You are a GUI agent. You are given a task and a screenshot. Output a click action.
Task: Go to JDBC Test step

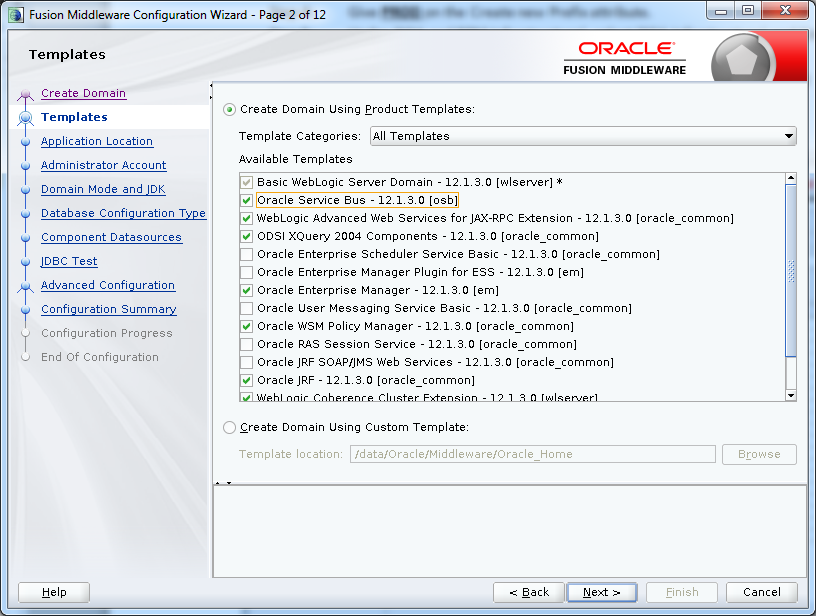tap(69, 261)
